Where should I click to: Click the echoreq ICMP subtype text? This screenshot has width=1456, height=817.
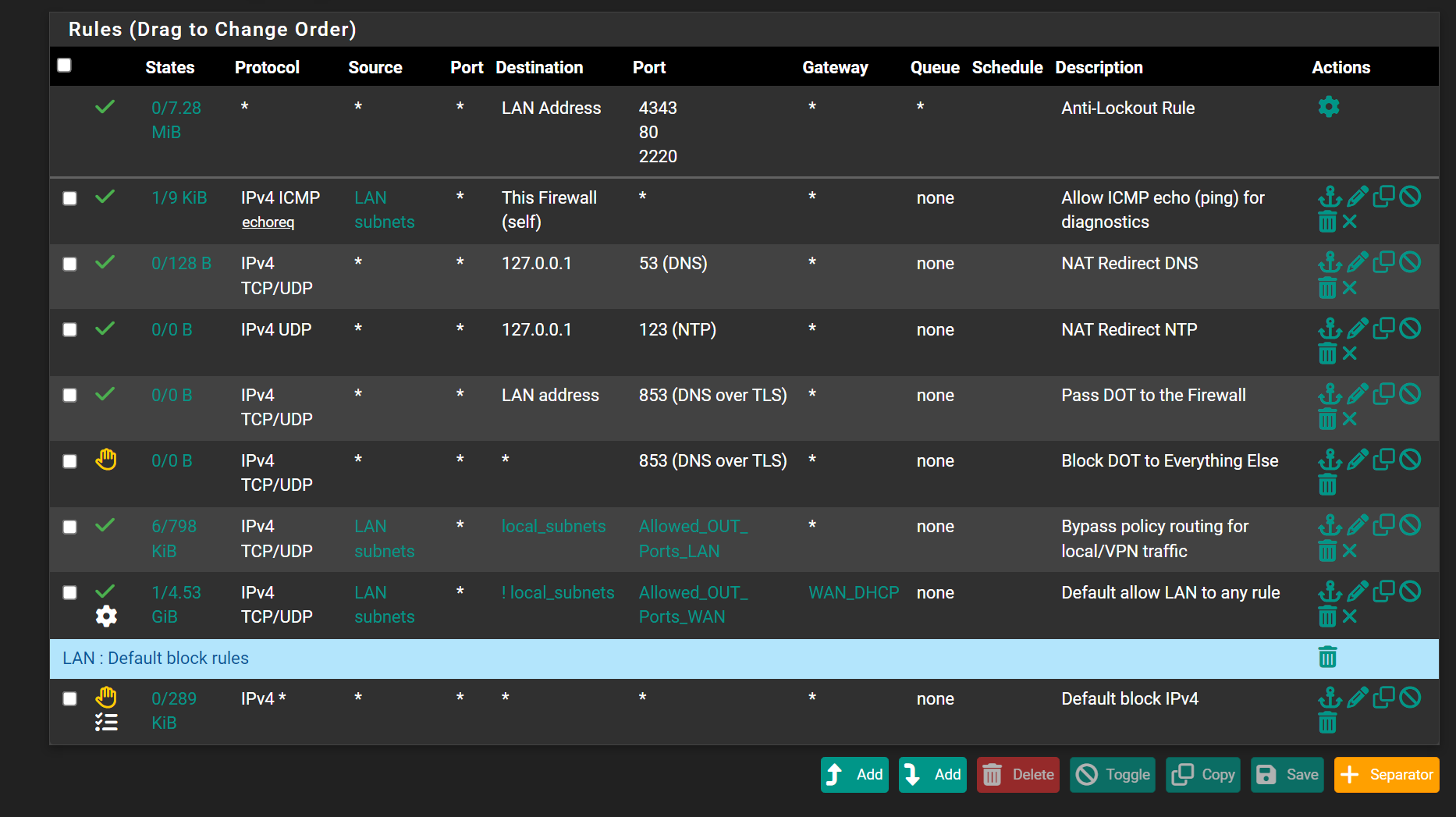[268, 222]
